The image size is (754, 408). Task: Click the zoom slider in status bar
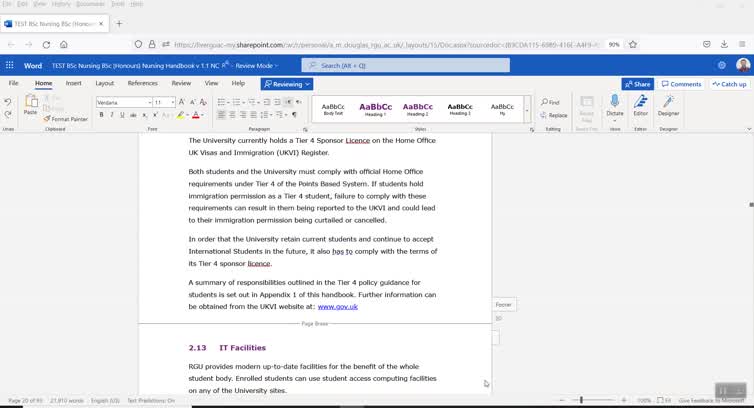click(580, 400)
